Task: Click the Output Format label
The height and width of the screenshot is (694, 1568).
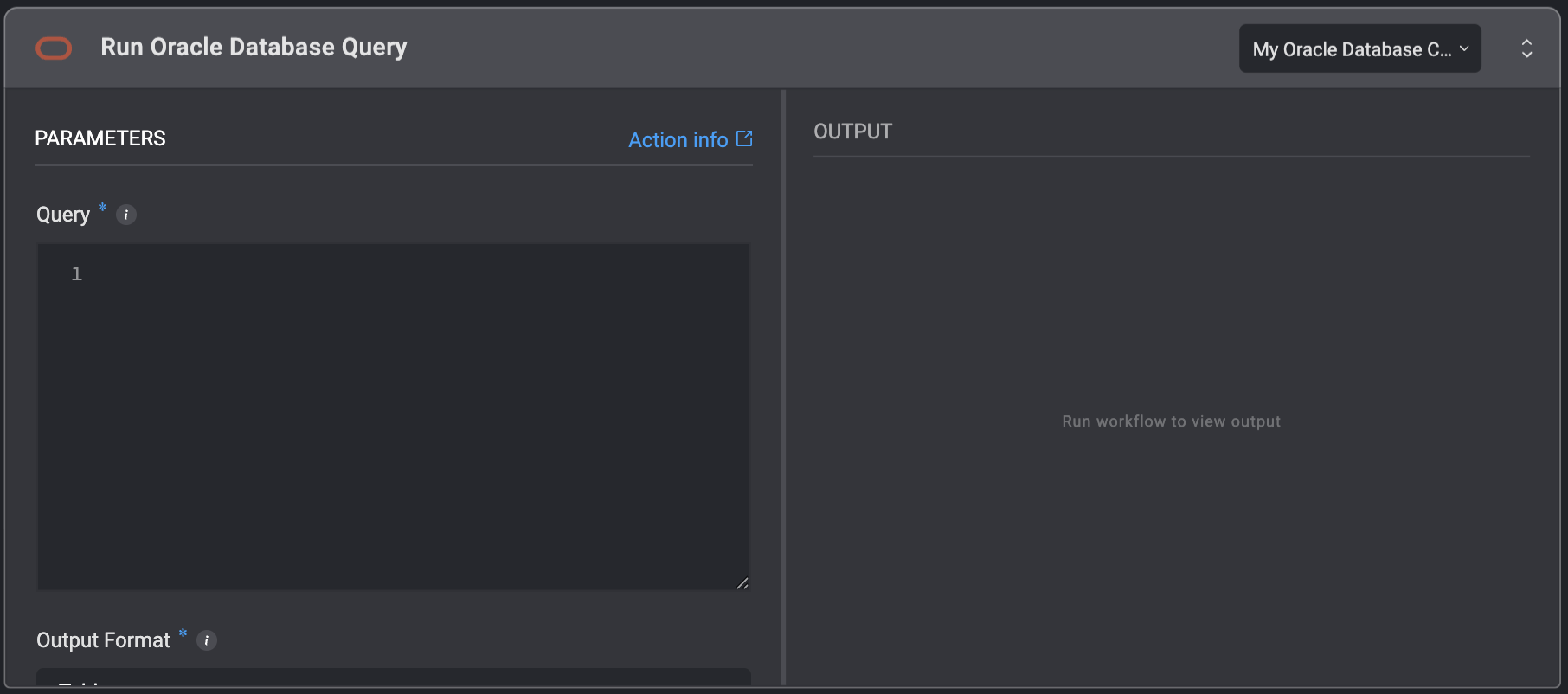Action: (103, 640)
